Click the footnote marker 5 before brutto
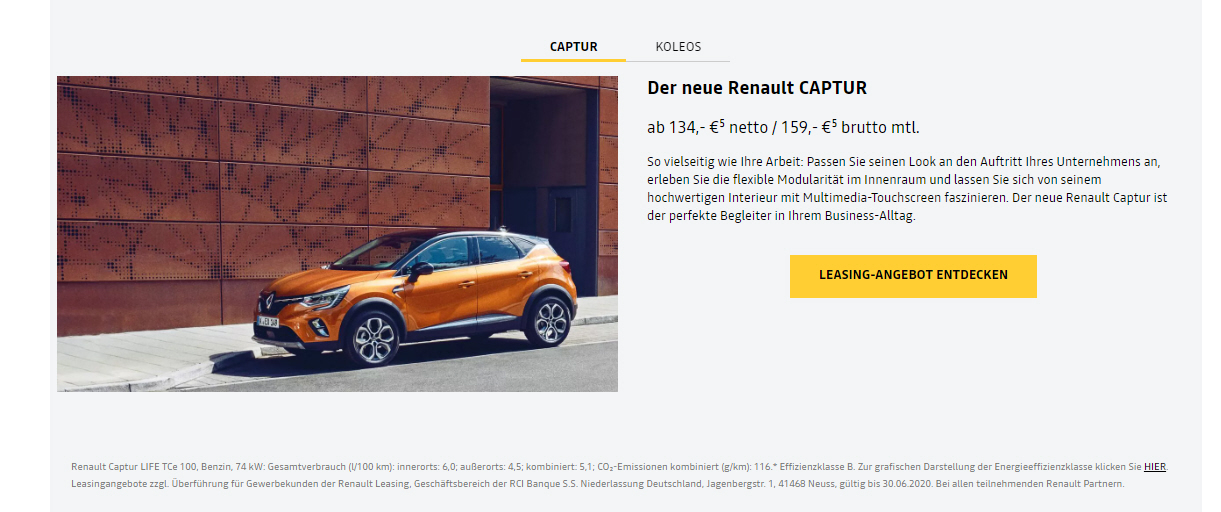This screenshot has width=1221, height=512. point(834,123)
